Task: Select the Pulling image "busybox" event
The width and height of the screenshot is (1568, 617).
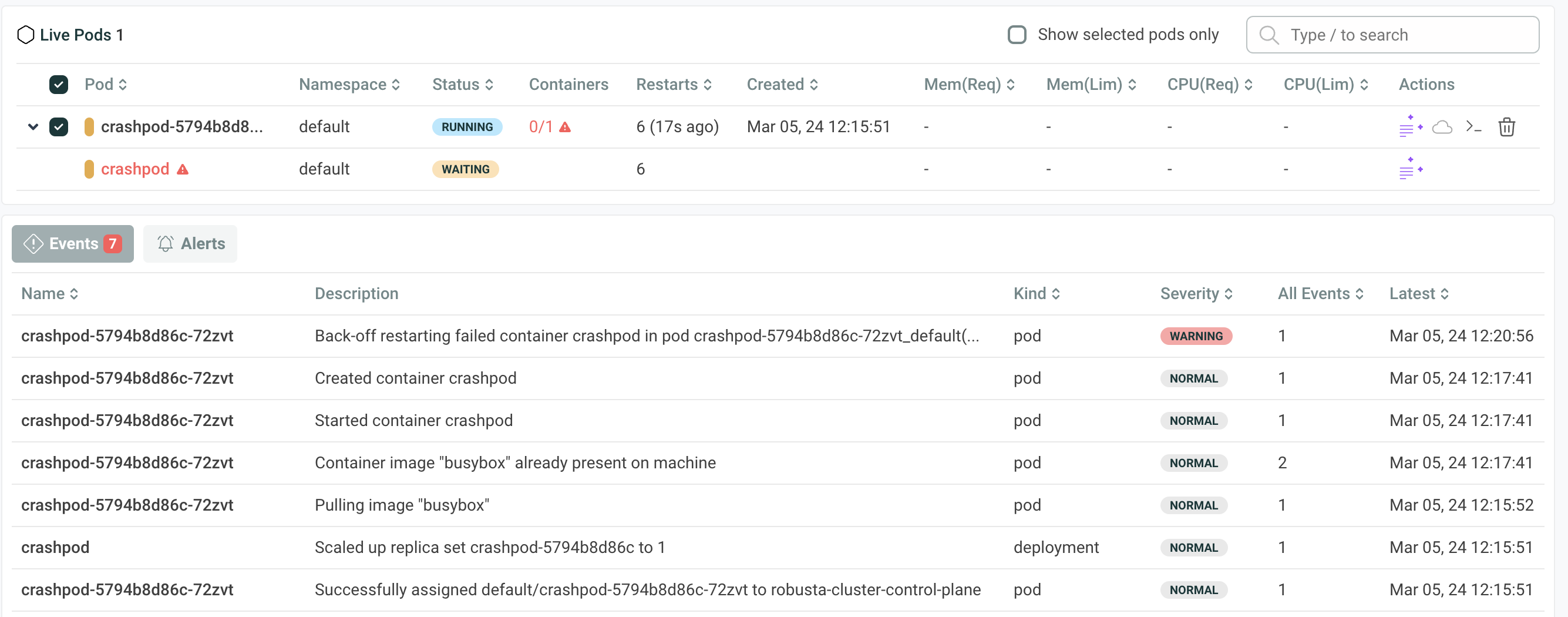Action: [x=778, y=505]
